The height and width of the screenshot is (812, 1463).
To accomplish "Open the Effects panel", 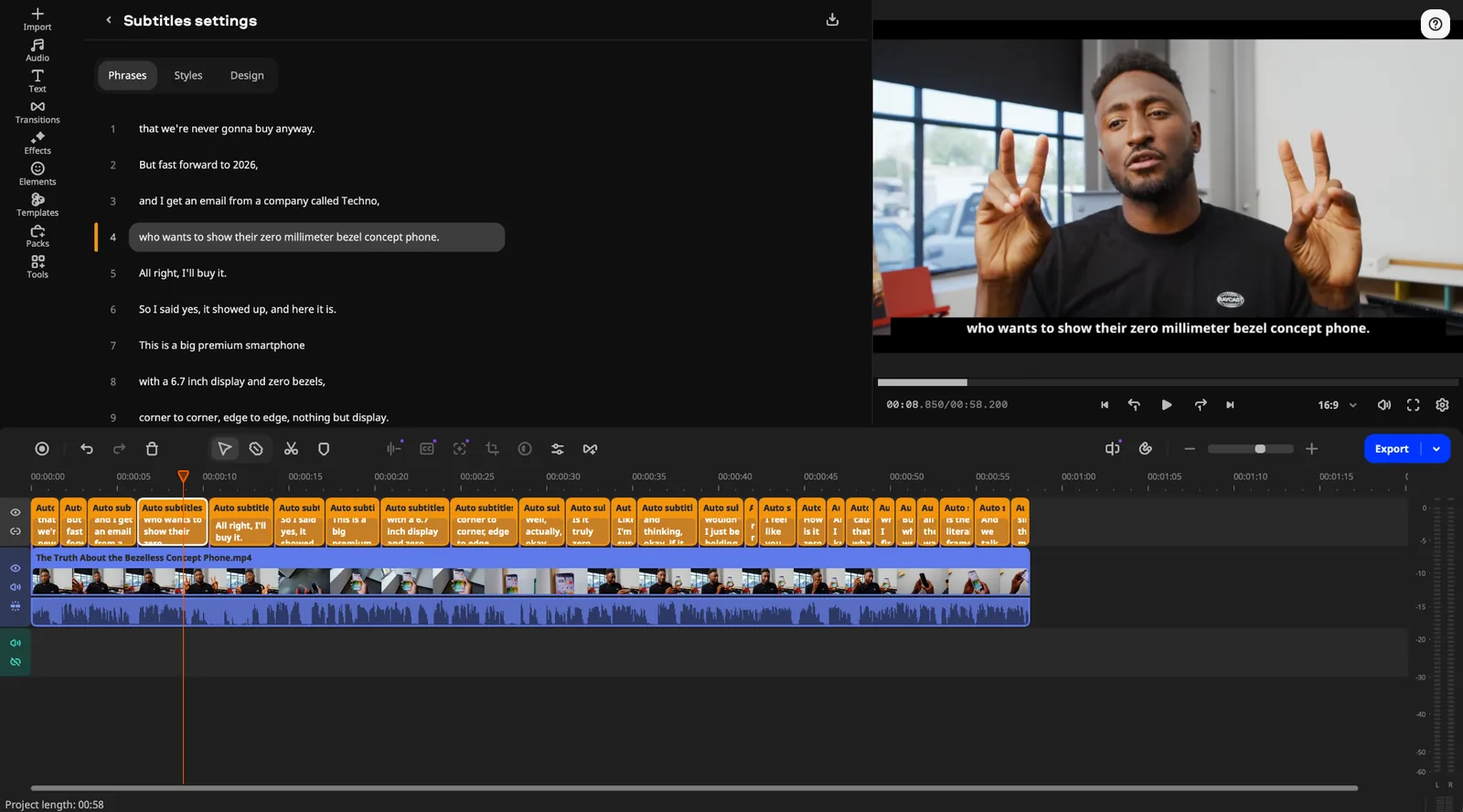I will click(37, 144).
